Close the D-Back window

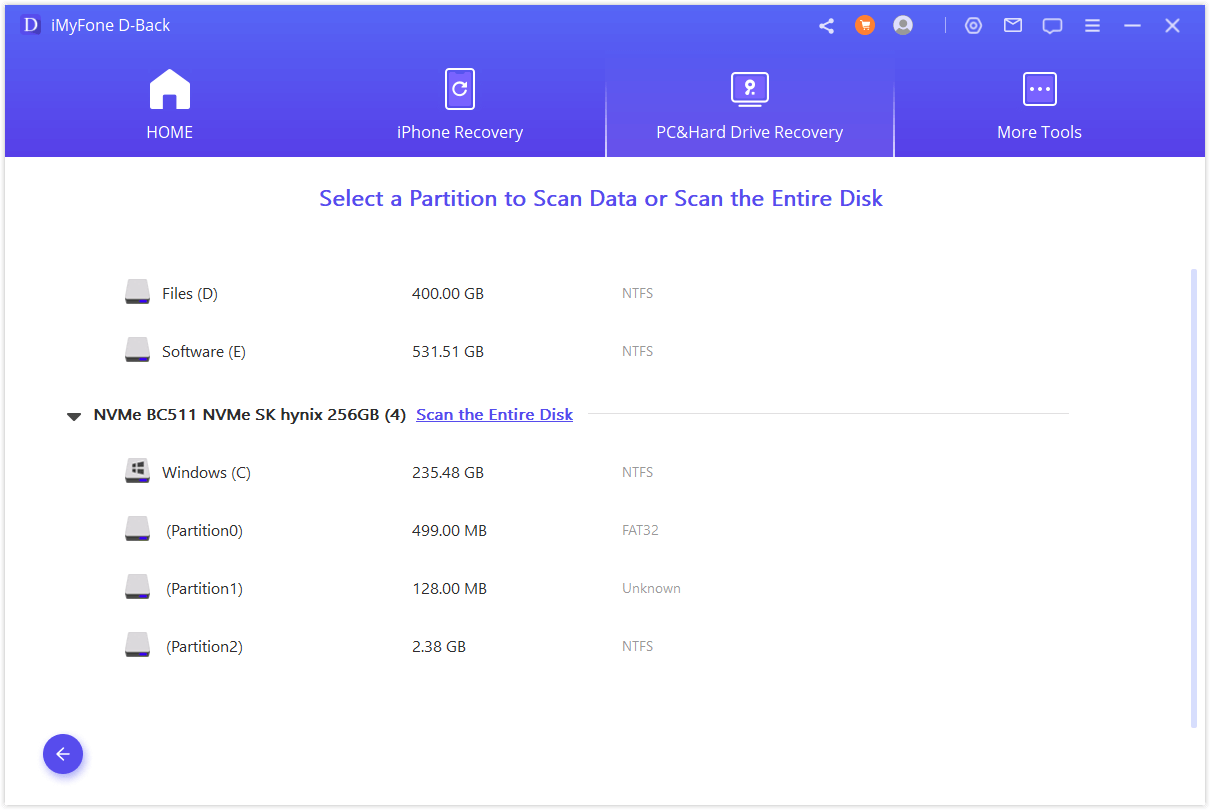pyautogui.click(x=1172, y=26)
